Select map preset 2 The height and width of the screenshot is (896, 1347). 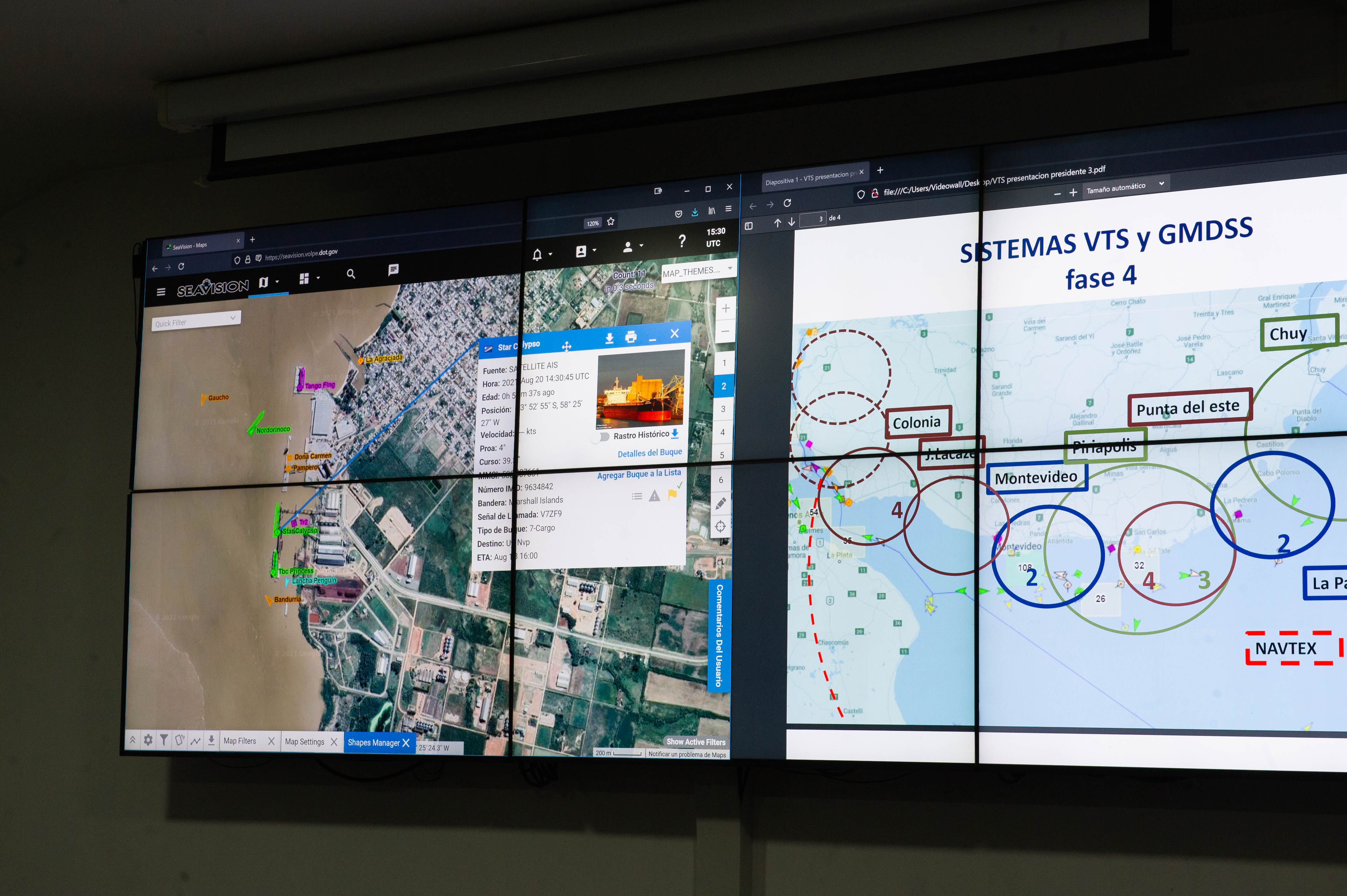[724, 386]
